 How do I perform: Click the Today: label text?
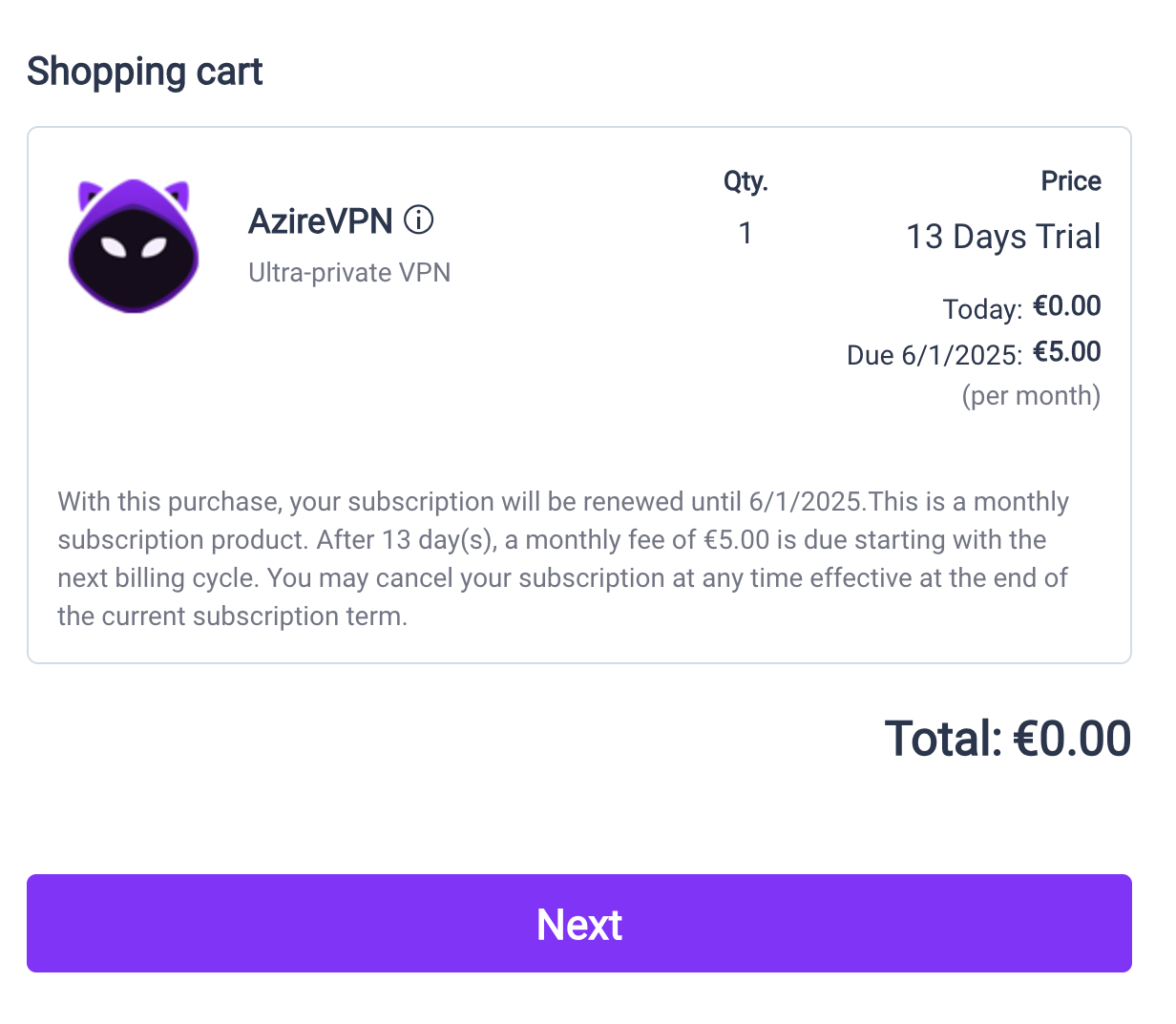pos(983,309)
